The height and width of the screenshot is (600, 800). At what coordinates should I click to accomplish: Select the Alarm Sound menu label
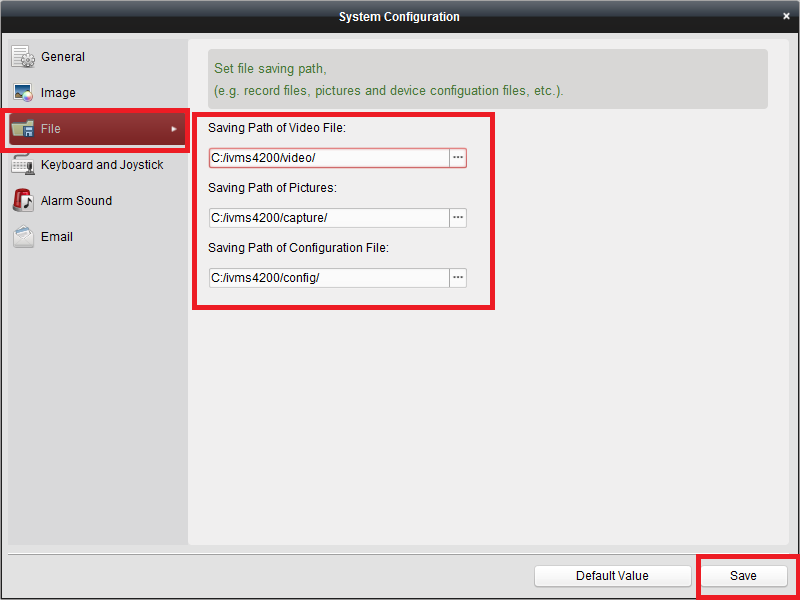(76, 201)
